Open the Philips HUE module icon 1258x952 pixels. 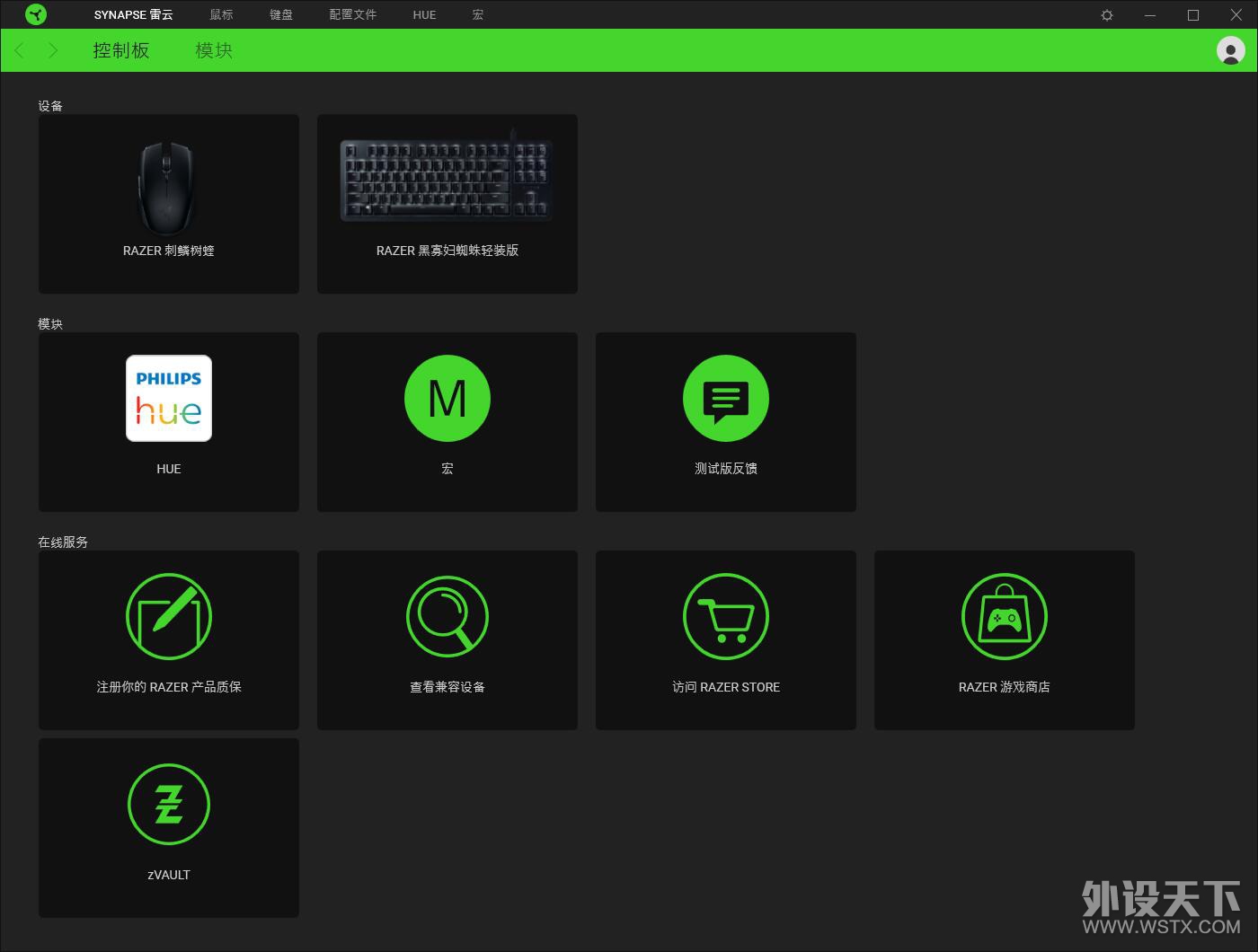click(169, 398)
